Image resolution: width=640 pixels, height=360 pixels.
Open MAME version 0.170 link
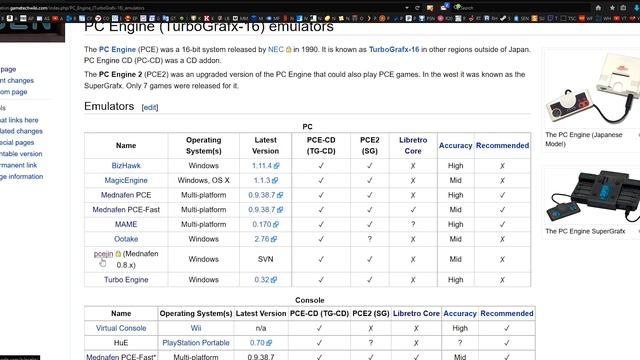tap(265, 224)
